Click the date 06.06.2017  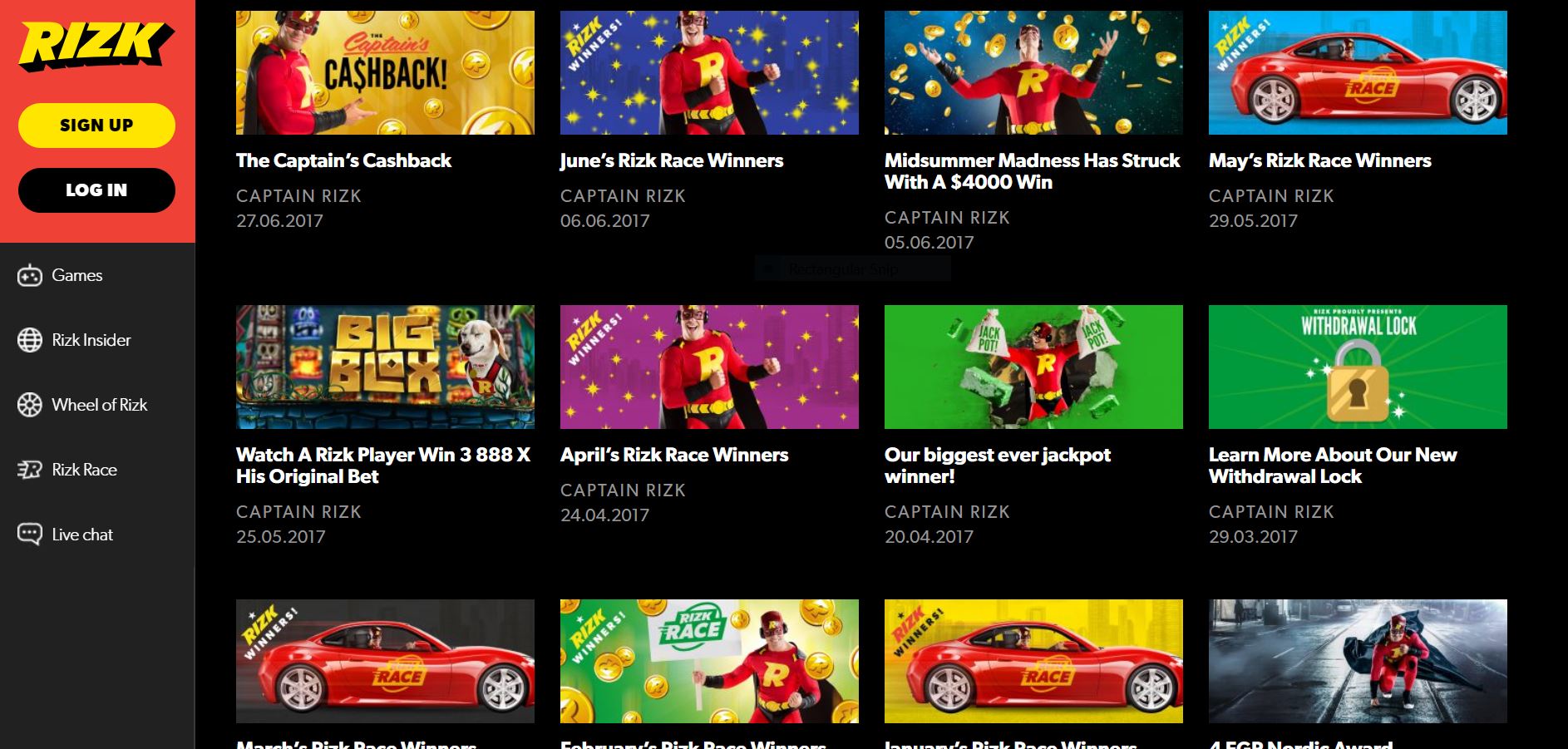coord(604,221)
